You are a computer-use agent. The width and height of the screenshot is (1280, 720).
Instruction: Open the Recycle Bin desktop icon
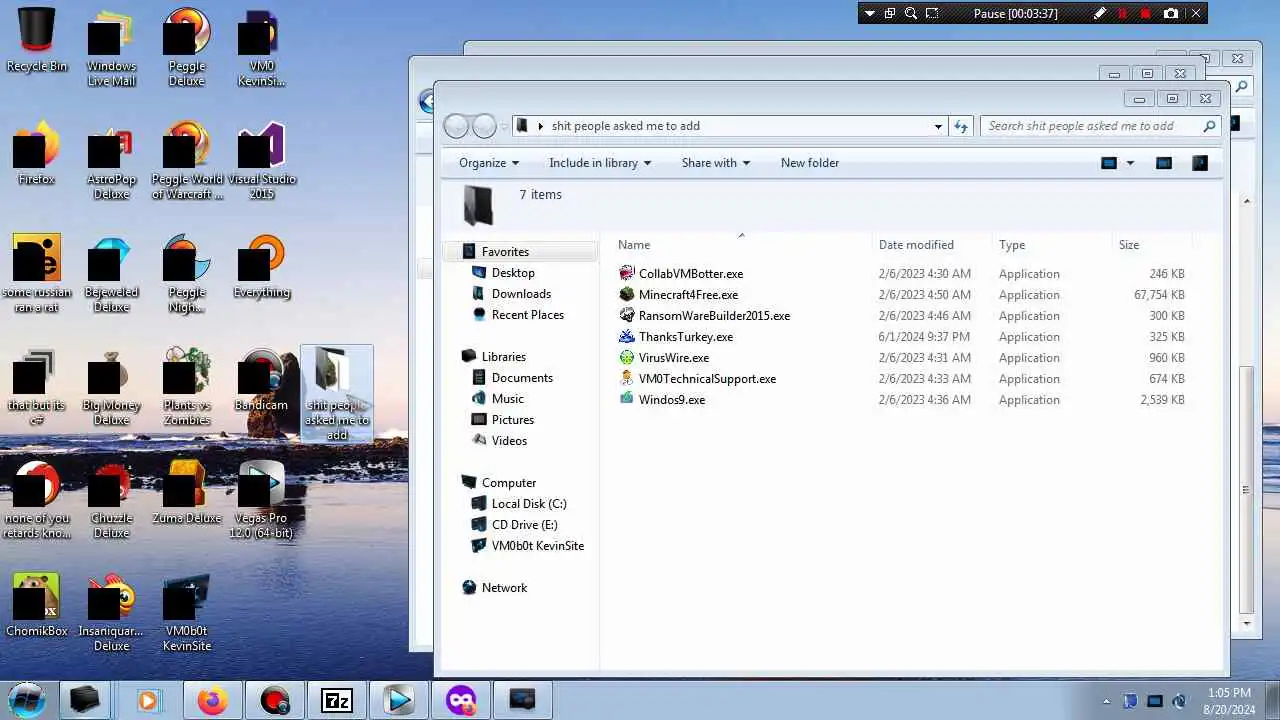click(x=37, y=40)
